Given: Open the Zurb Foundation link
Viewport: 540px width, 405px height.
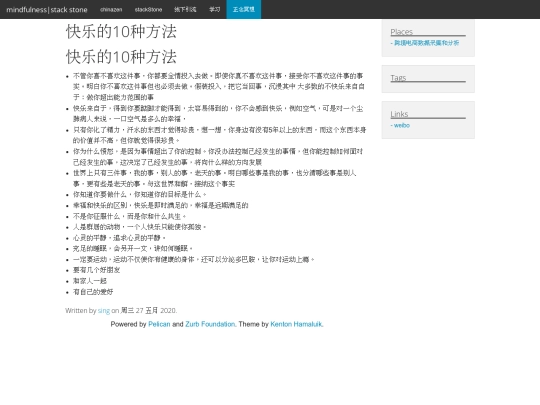Looking at the screenshot, I should pyautogui.click(x=210, y=324).
